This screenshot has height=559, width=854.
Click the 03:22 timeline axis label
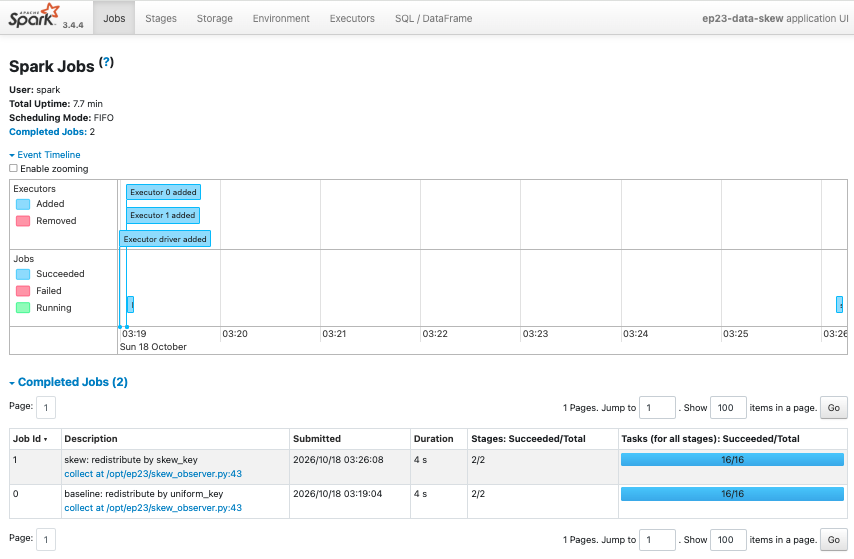coord(435,334)
